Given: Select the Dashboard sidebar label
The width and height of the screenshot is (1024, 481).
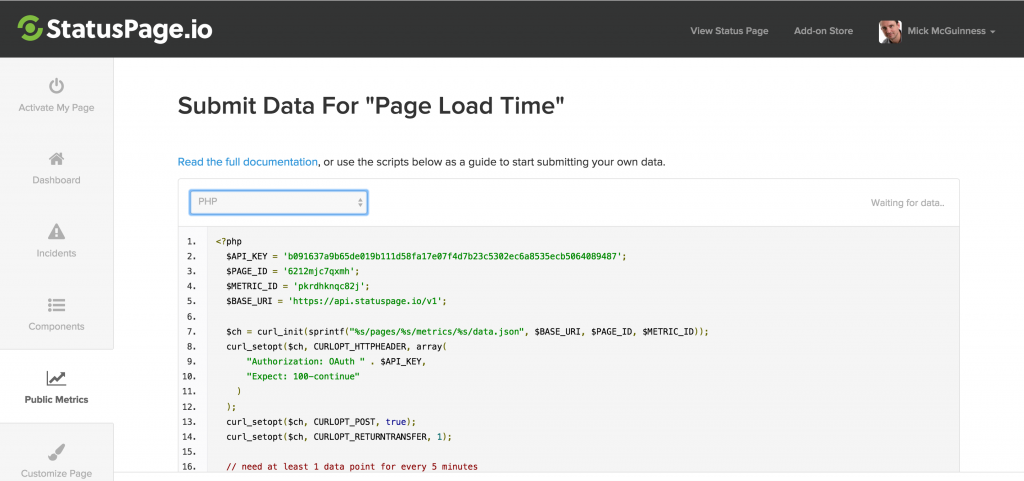Looking at the screenshot, I should coord(56,180).
